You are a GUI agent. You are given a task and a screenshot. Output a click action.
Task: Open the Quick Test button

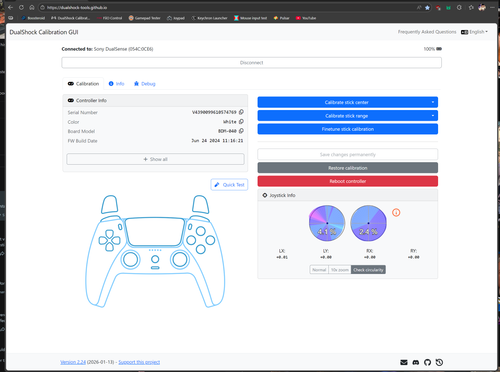229,184
